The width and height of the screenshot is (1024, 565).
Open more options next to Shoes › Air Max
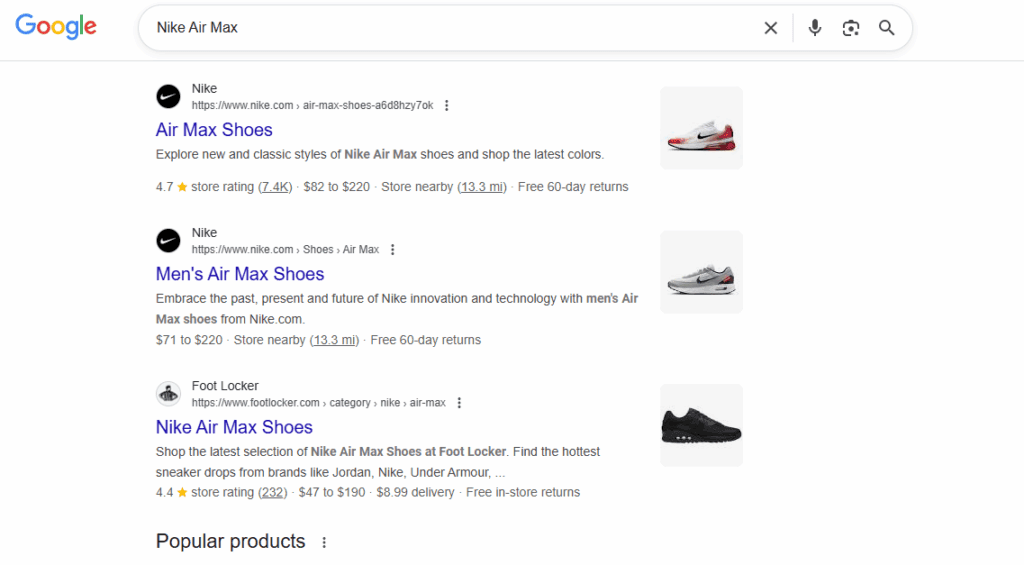392,250
